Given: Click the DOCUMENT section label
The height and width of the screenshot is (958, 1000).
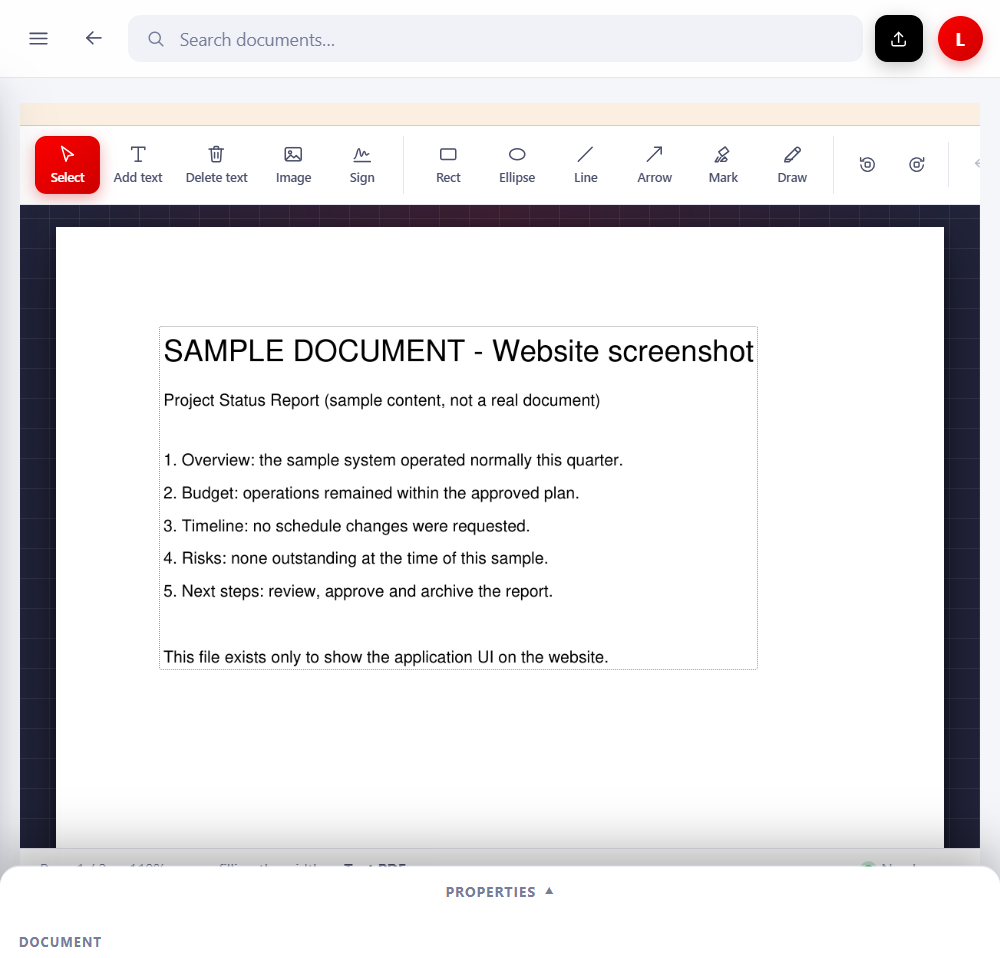Looking at the screenshot, I should coord(60,942).
